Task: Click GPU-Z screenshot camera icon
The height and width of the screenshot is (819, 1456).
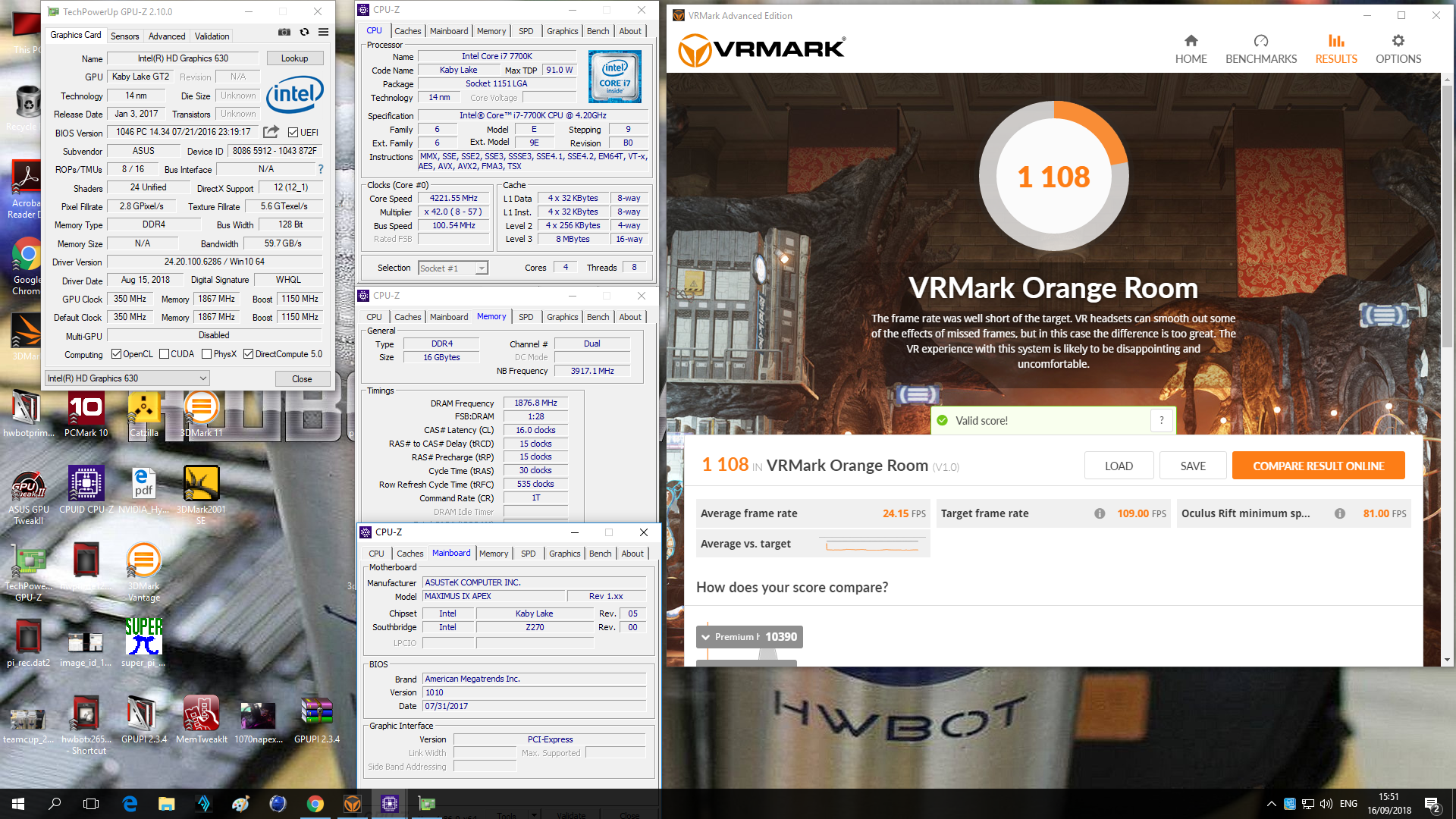Action: coord(284,33)
